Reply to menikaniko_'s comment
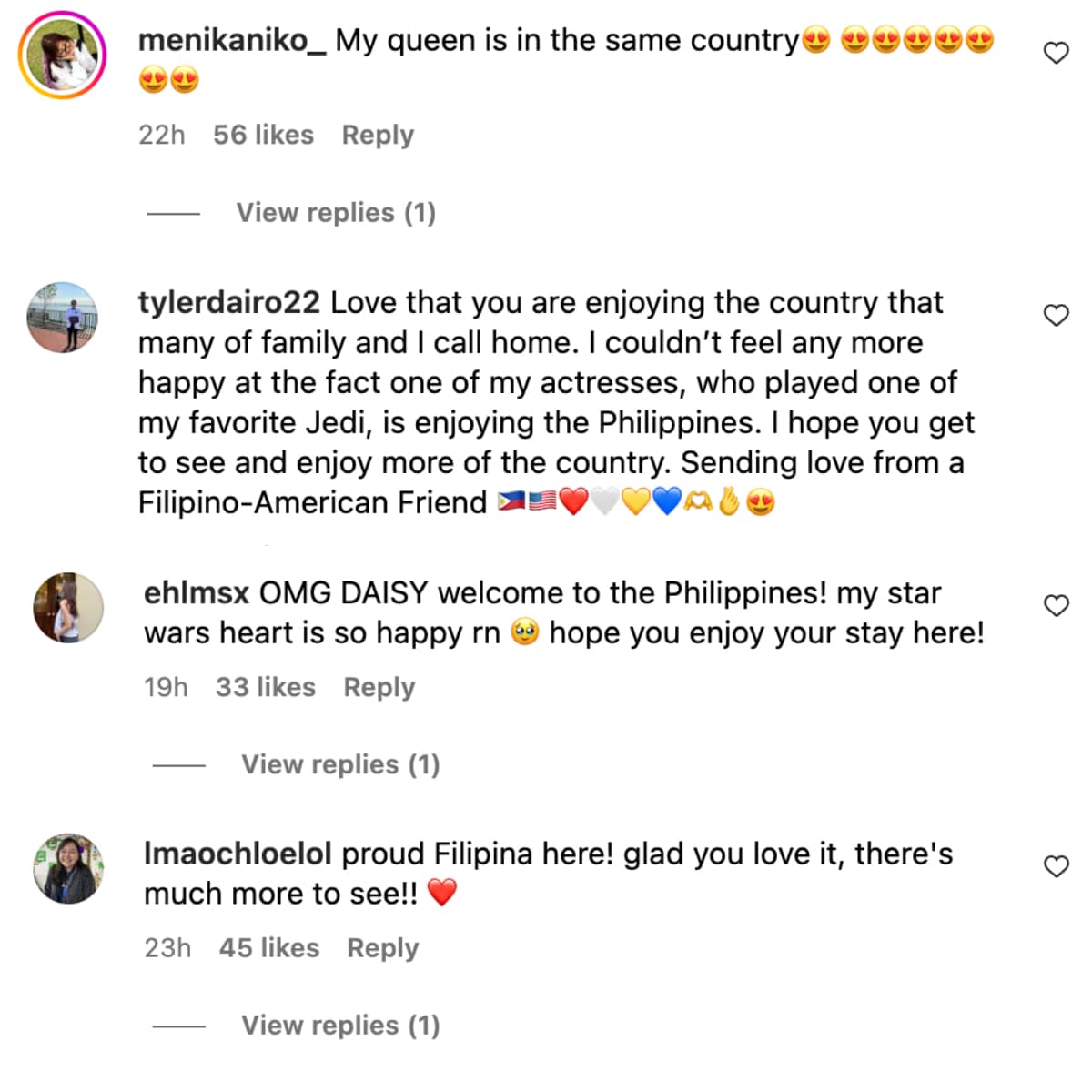The height and width of the screenshot is (1092, 1092). click(378, 135)
